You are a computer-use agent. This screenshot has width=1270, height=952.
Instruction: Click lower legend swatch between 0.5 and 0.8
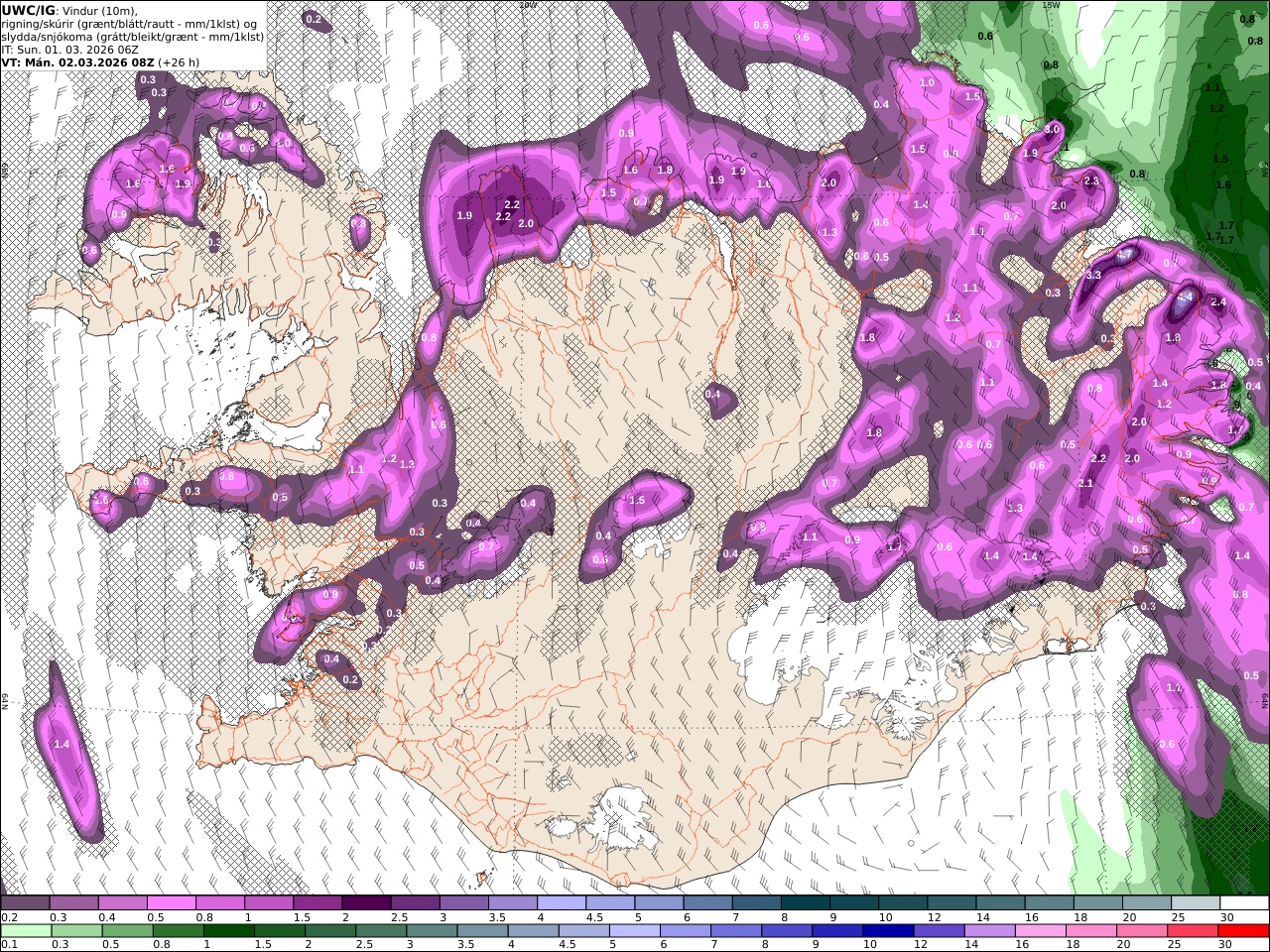pos(127,930)
